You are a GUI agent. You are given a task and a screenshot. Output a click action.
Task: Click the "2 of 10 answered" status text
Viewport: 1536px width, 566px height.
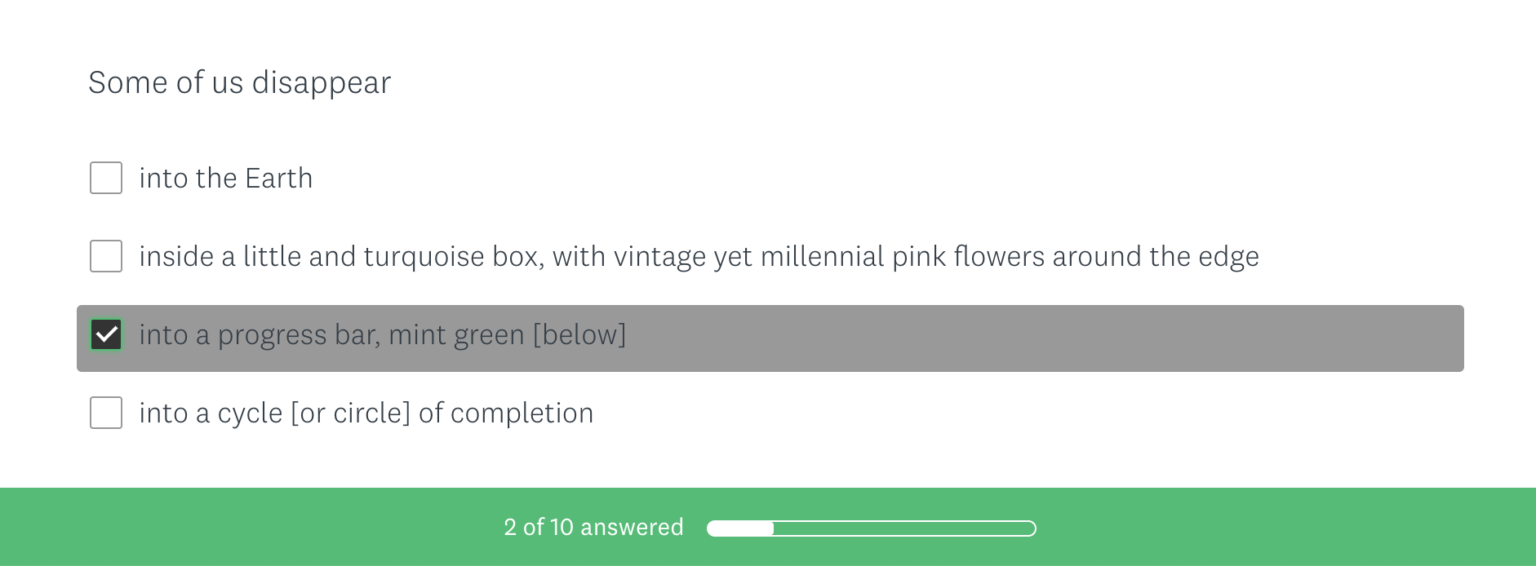click(593, 527)
